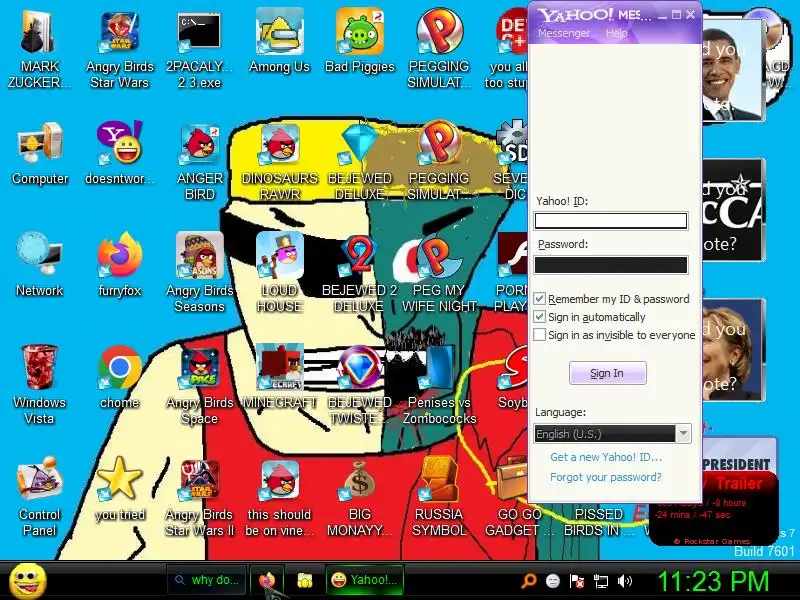Toggle Remember my ID & password checkbox
Image resolution: width=800 pixels, height=600 pixels.
(539, 298)
